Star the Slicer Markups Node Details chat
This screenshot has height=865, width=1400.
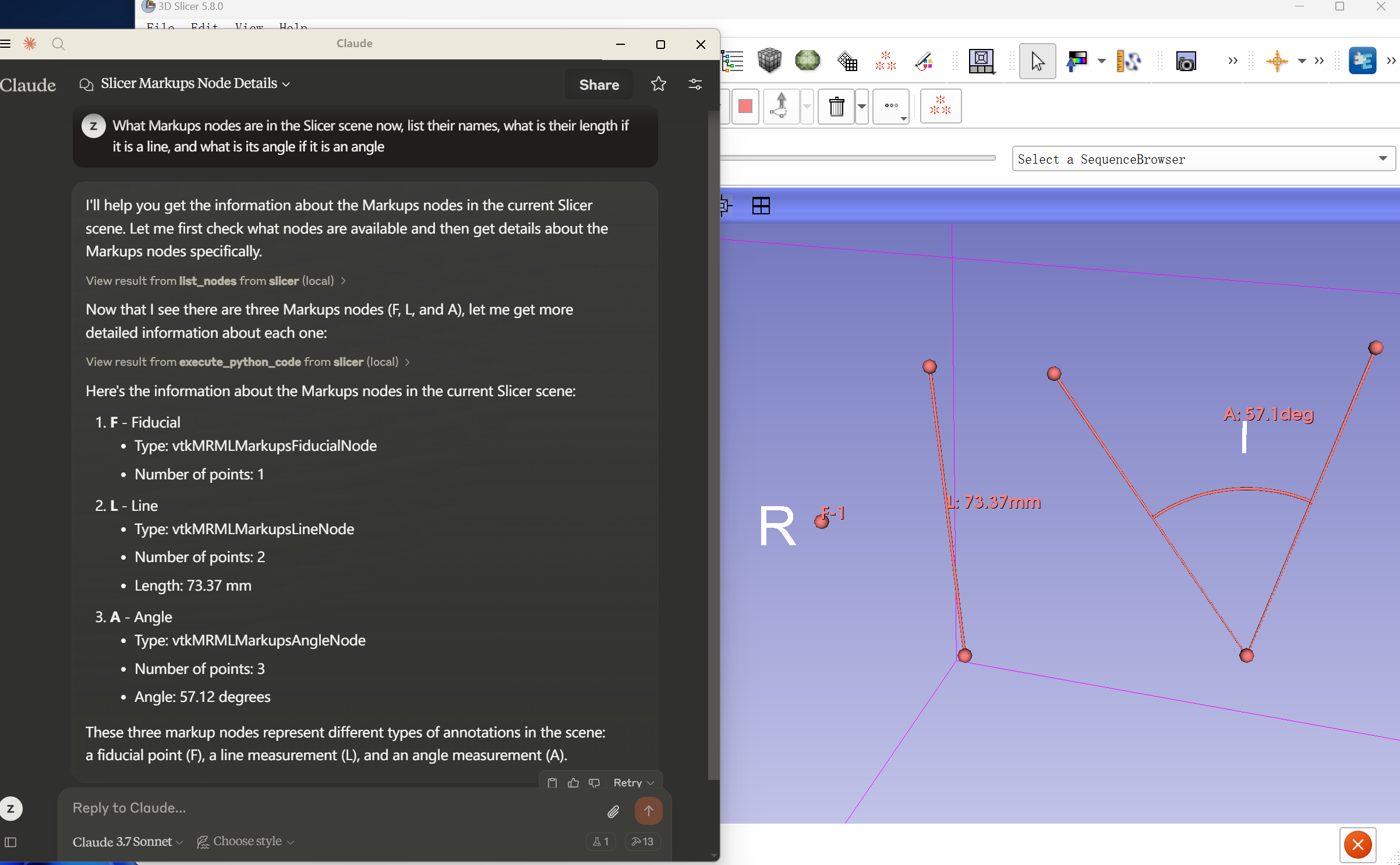pos(659,84)
